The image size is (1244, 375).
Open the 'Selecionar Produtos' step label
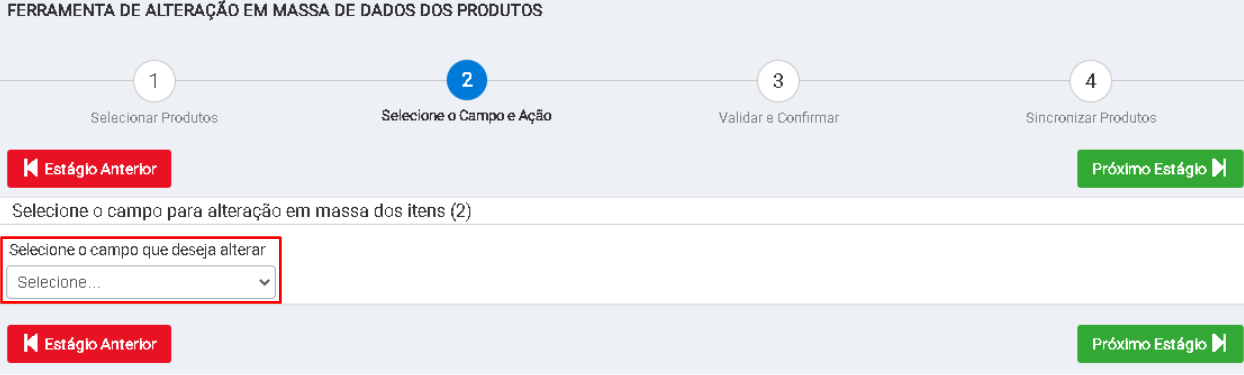[154, 118]
